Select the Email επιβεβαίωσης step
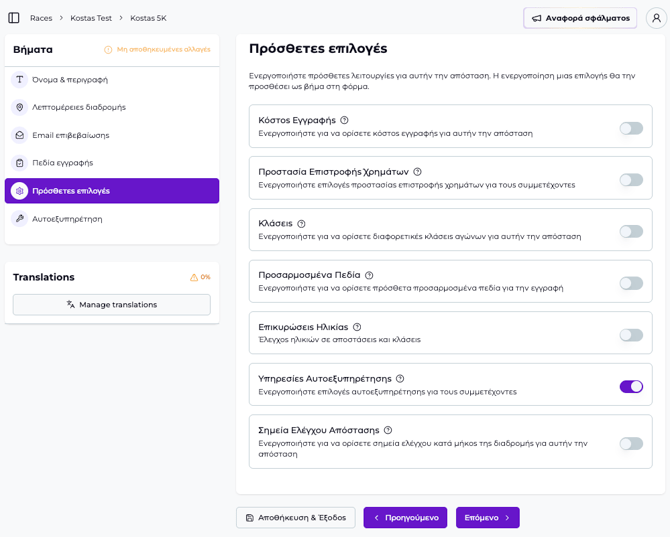Viewport: 670px width, 537px height. [x=70, y=135]
